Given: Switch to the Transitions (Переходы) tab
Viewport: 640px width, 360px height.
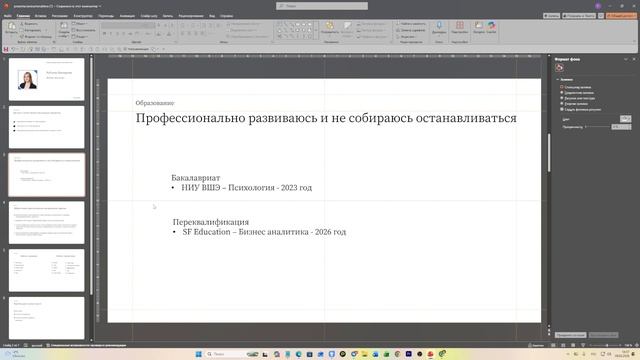Looking at the screenshot, I should pos(106,16).
